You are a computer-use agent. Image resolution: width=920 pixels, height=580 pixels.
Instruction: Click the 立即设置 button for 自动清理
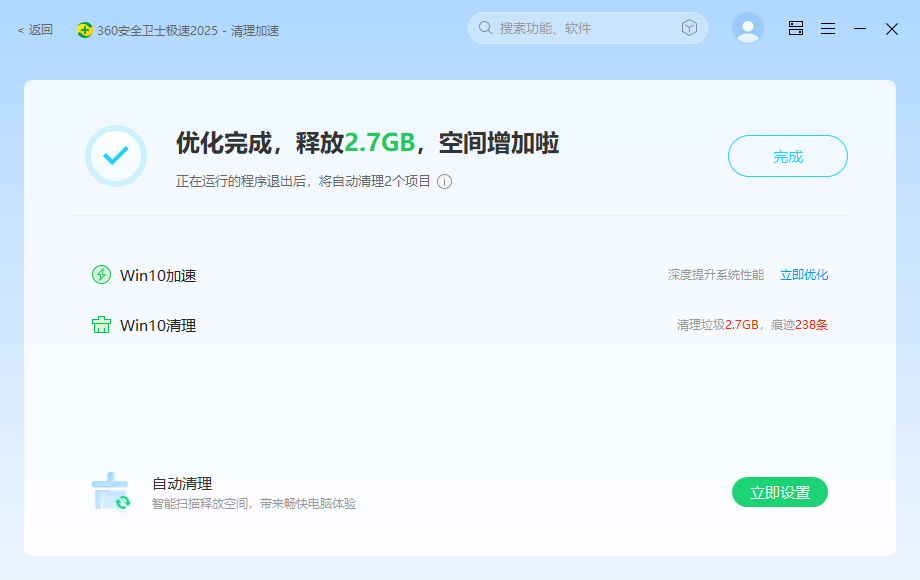[780, 492]
